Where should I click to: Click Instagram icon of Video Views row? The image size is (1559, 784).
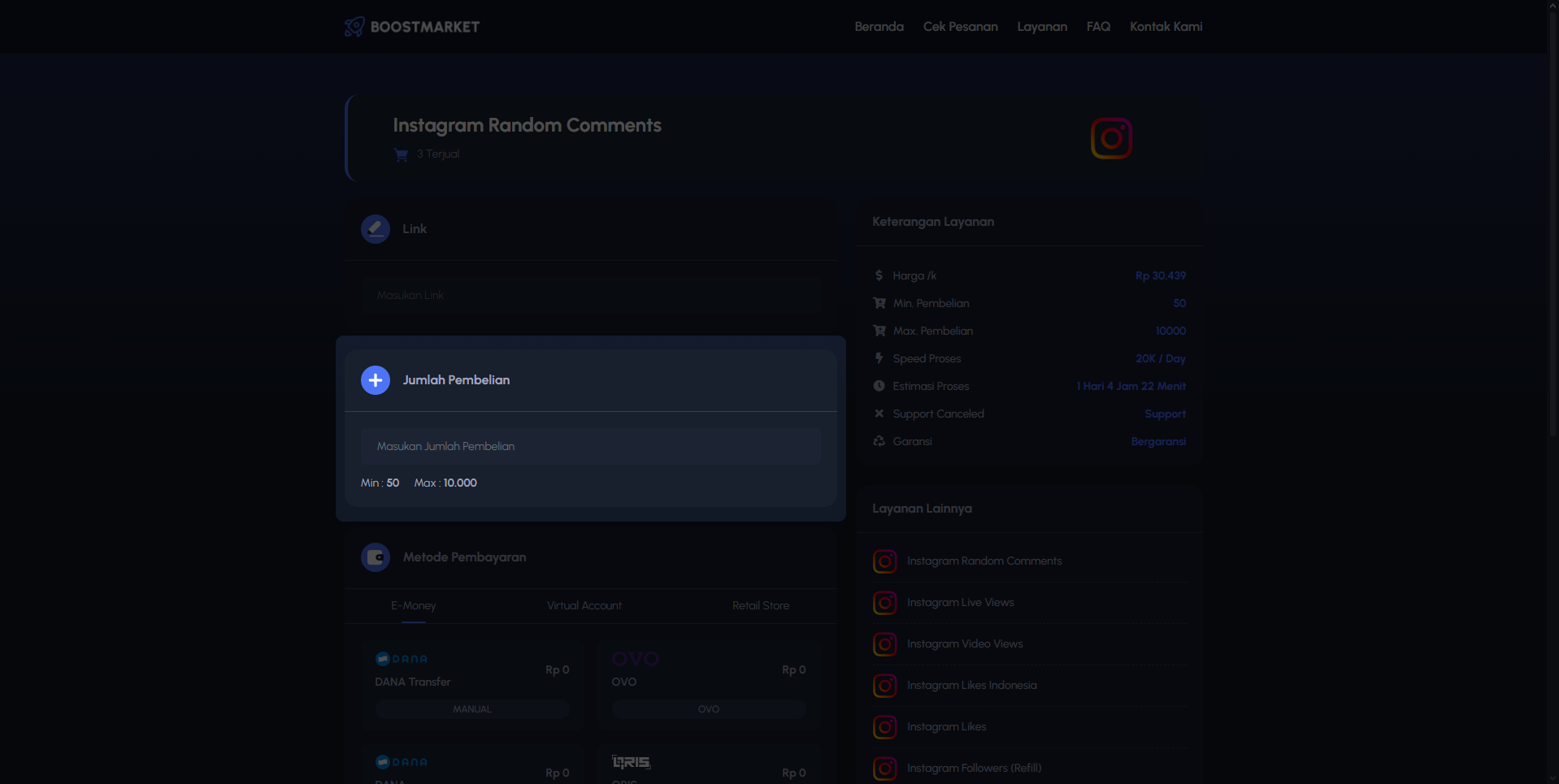pos(885,644)
